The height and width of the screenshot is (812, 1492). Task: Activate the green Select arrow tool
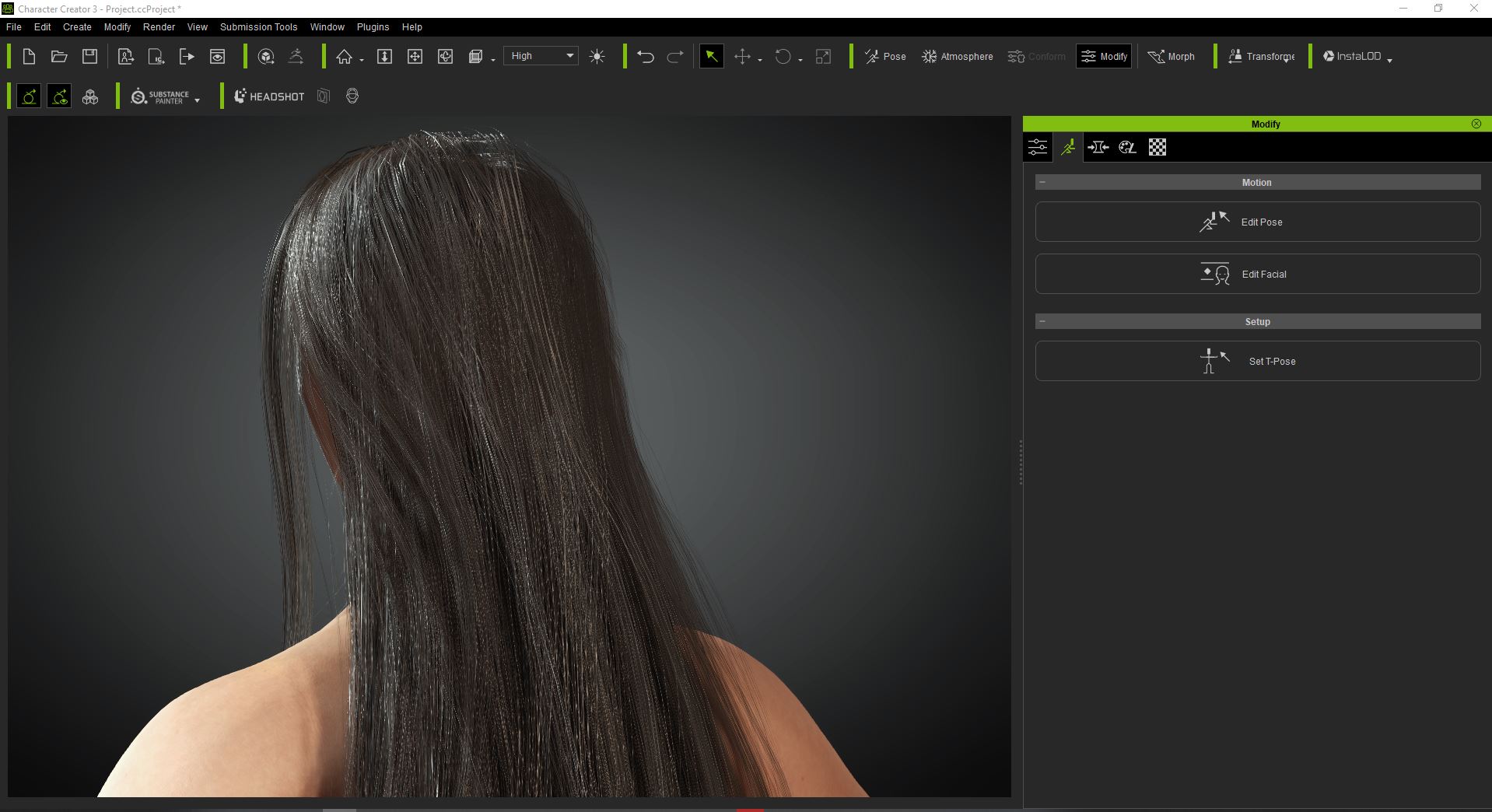click(711, 56)
